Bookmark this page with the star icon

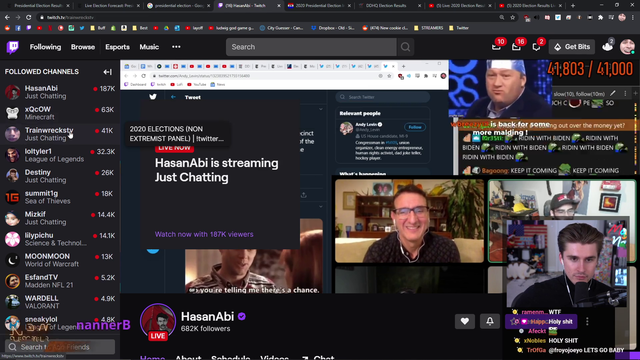pos(513,18)
